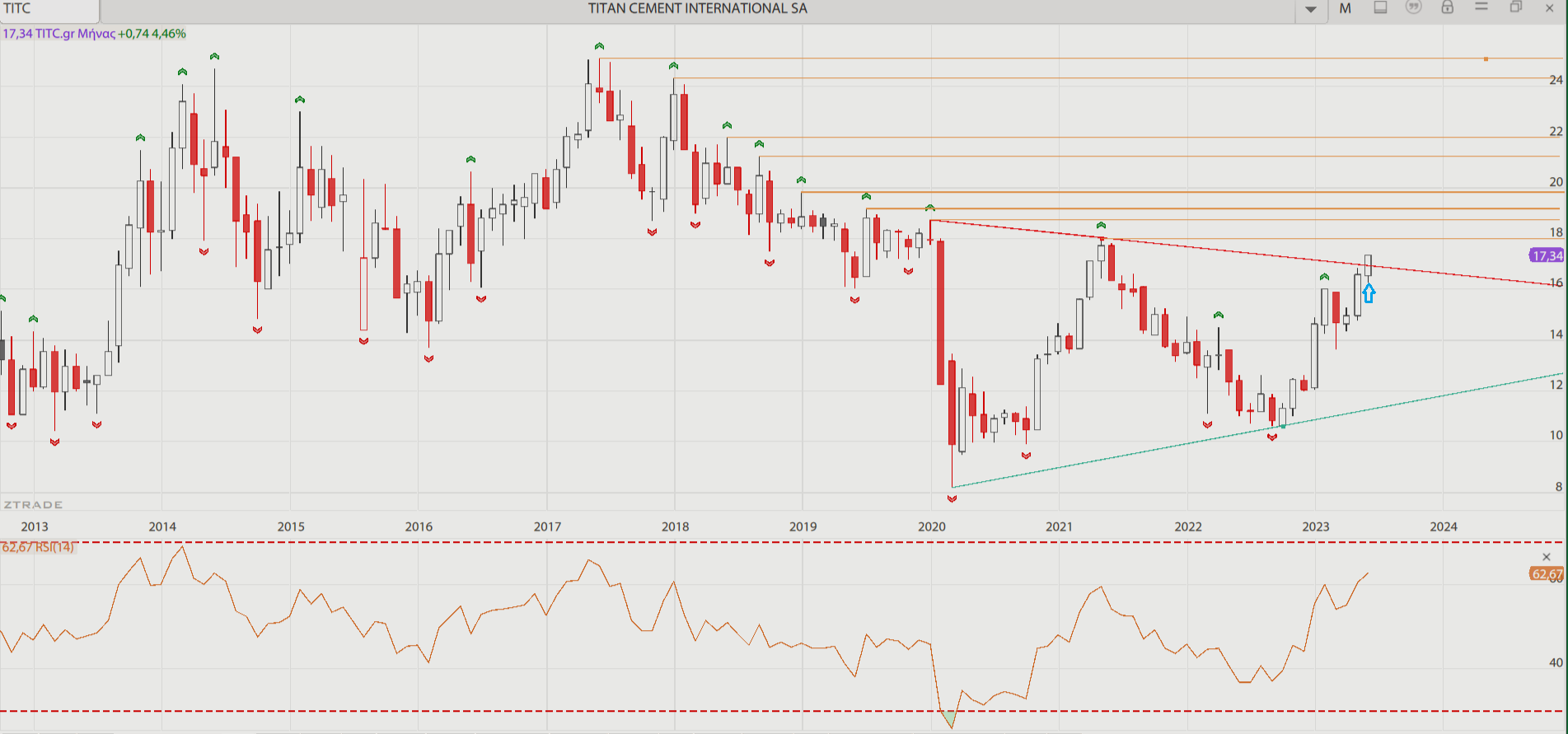Viewport: 1568px width, 734px height.
Task: Click the 2024 label on time axis
Action: click(1444, 526)
